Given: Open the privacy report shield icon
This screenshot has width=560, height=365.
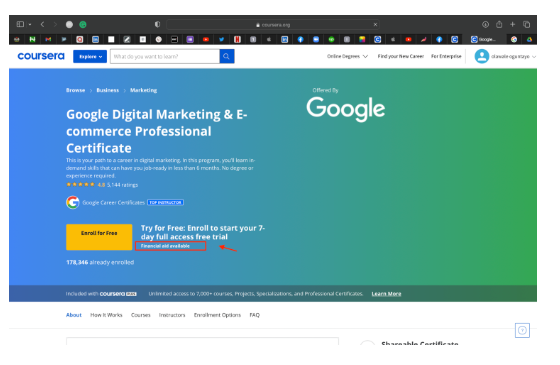Looking at the screenshot, I should [157, 24].
